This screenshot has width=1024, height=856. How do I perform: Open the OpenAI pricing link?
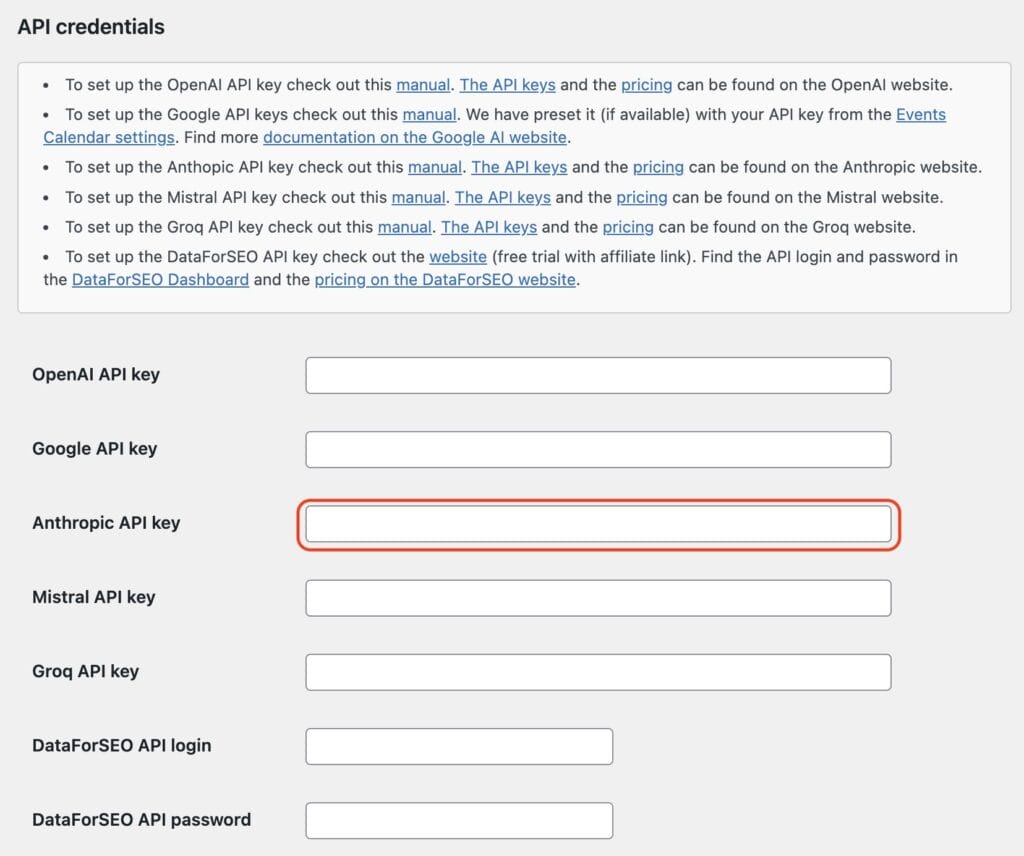[646, 85]
